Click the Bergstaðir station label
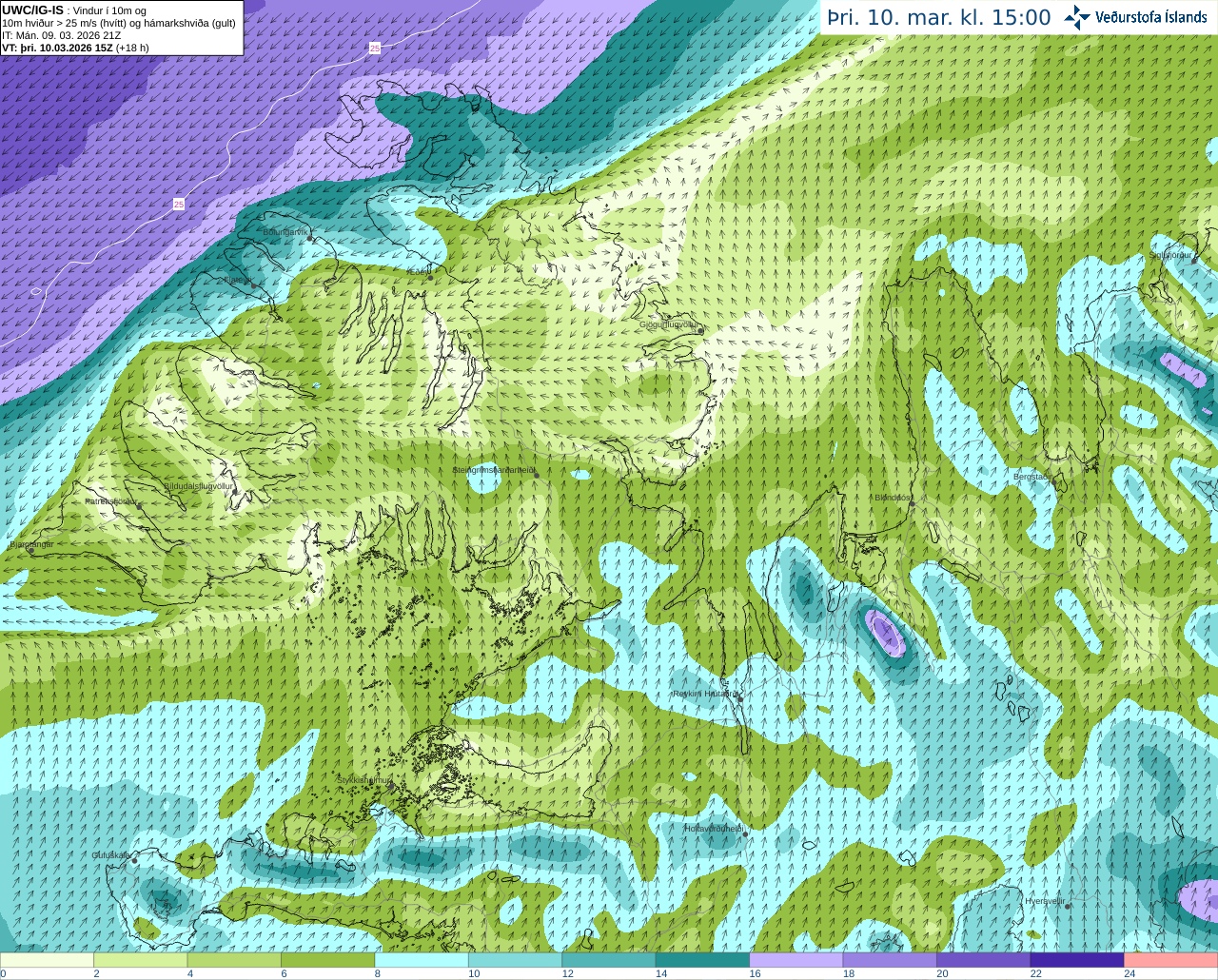Viewport: 1218px width, 980px height. [1031, 476]
